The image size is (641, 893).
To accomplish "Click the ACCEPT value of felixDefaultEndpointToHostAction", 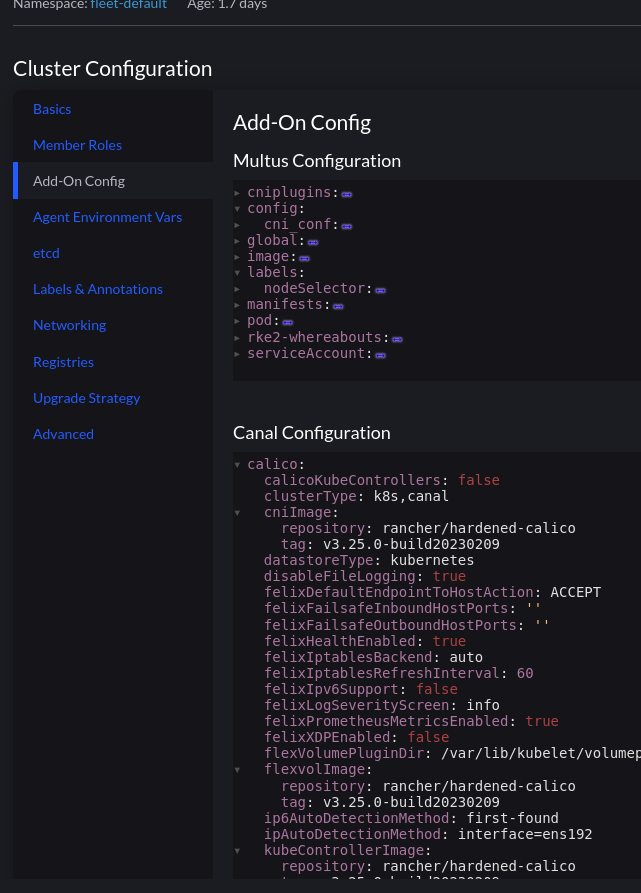I will coord(576,592).
